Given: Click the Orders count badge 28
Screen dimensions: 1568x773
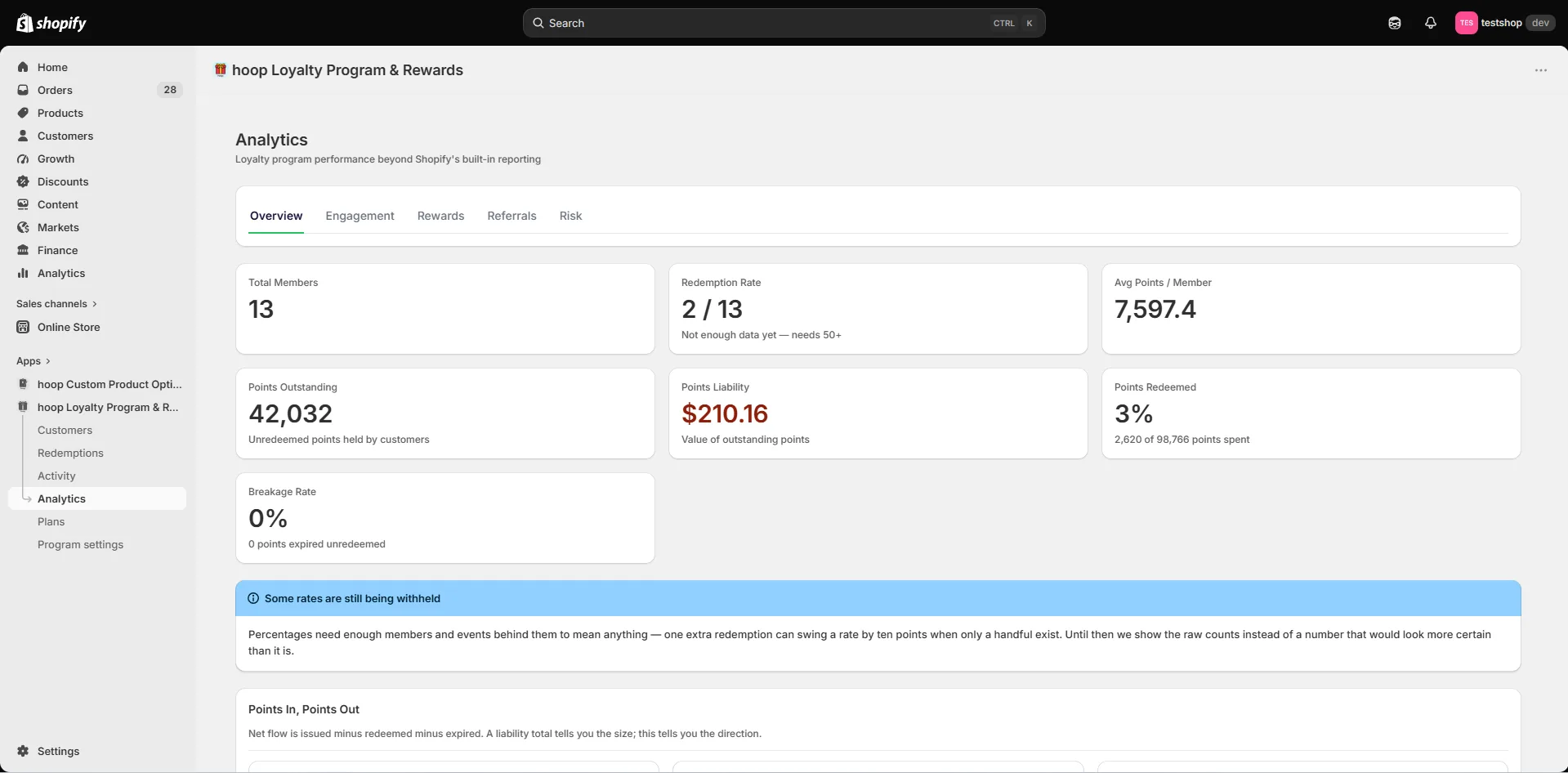Looking at the screenshot, I should point(170,90).
